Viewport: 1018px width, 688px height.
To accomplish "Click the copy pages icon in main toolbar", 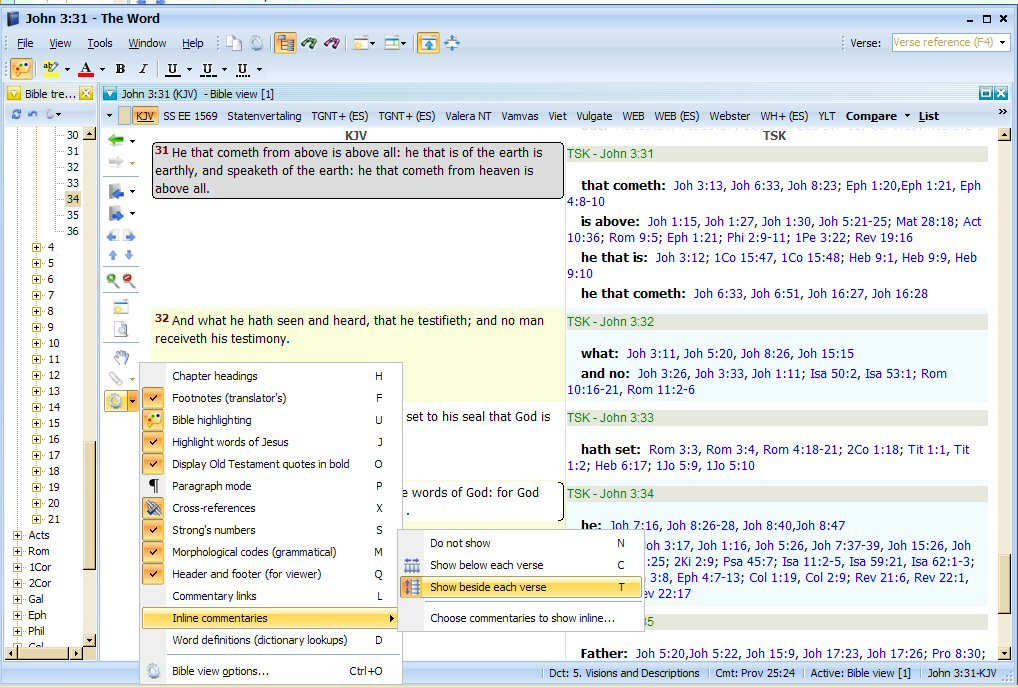I will 234,43.
